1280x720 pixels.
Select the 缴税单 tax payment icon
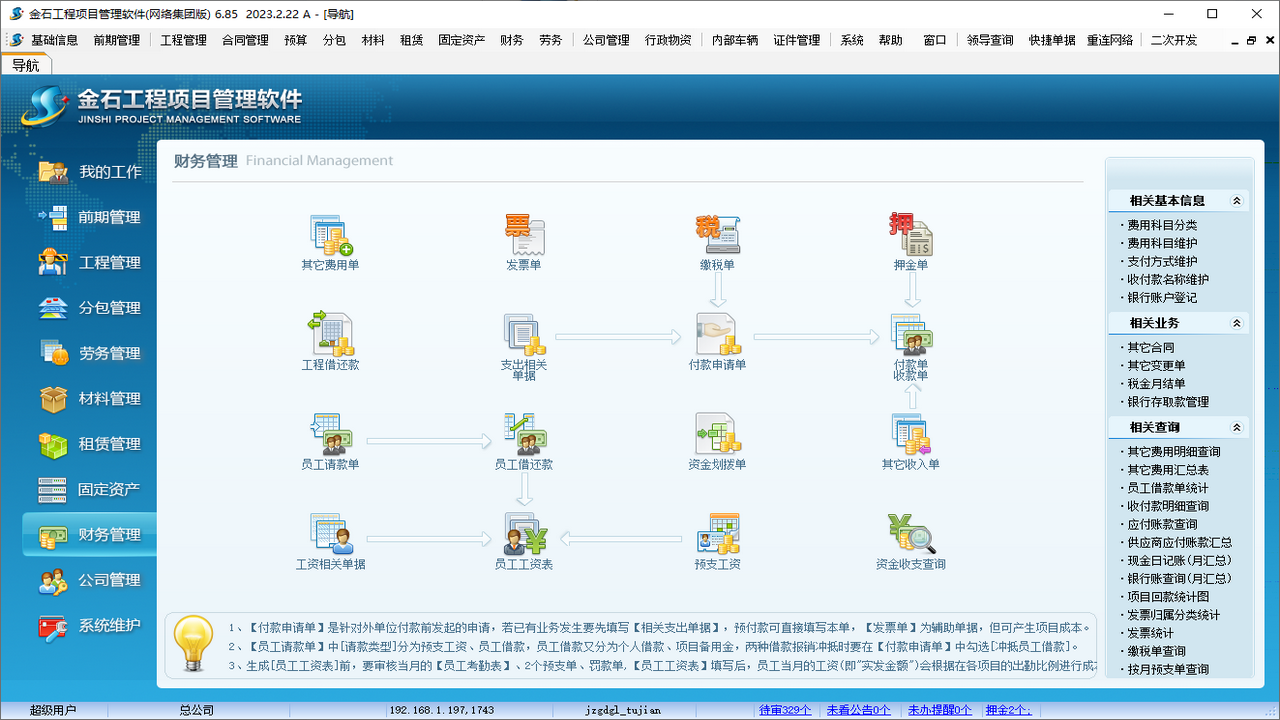[718, 237]
